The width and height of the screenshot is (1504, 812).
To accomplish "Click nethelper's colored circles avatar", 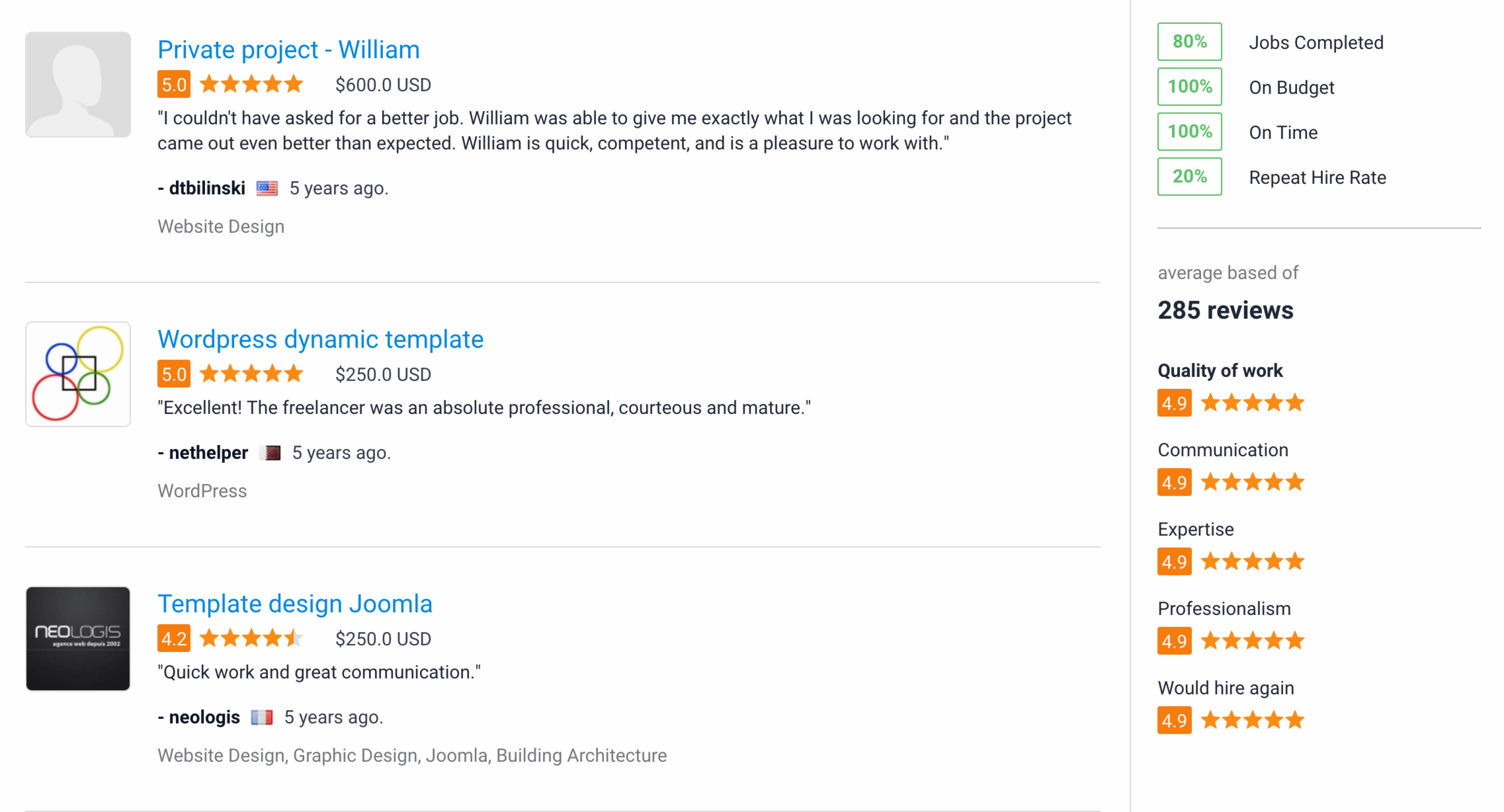I will 78,374.
